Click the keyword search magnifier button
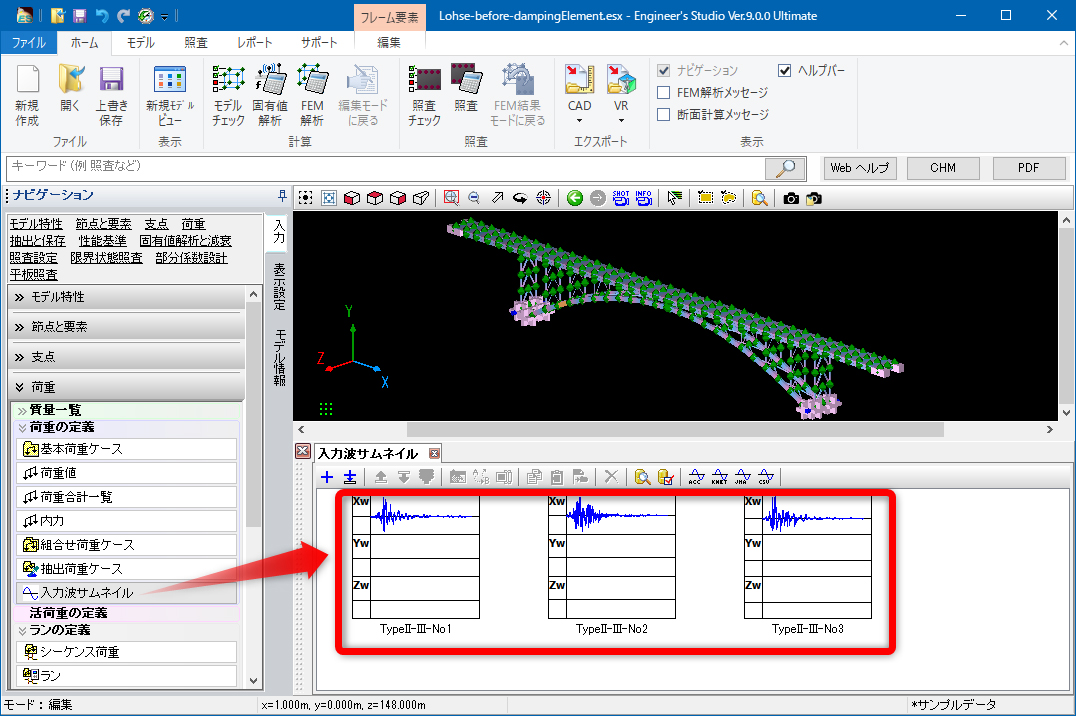Screen dimensions: 1076x716 tap(784, 168)
